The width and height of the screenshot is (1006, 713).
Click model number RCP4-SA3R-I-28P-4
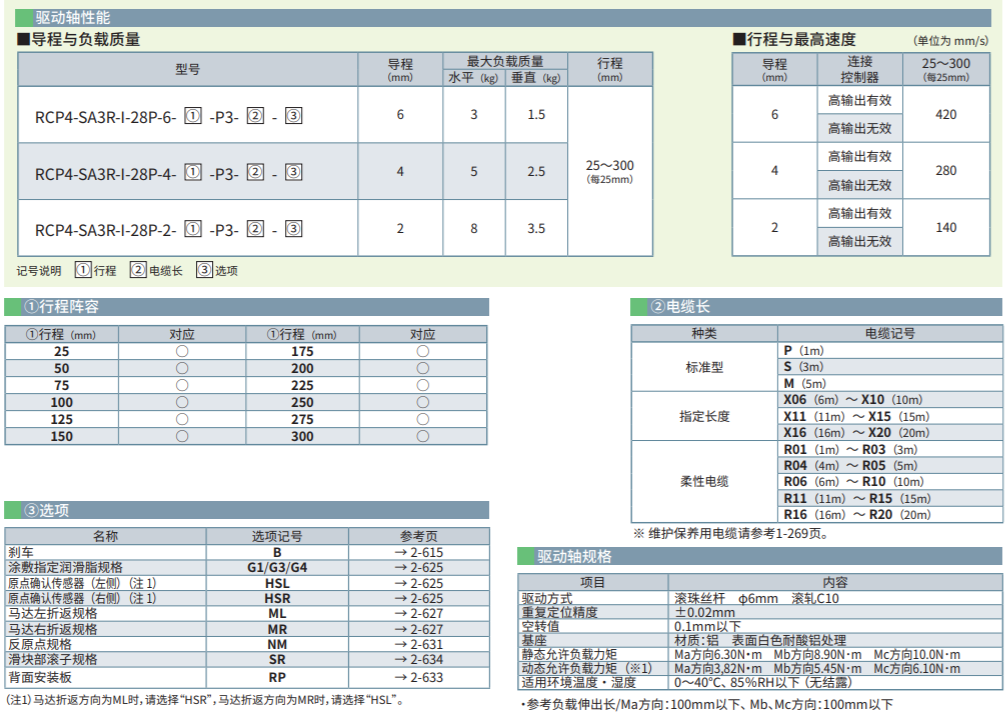169,173
